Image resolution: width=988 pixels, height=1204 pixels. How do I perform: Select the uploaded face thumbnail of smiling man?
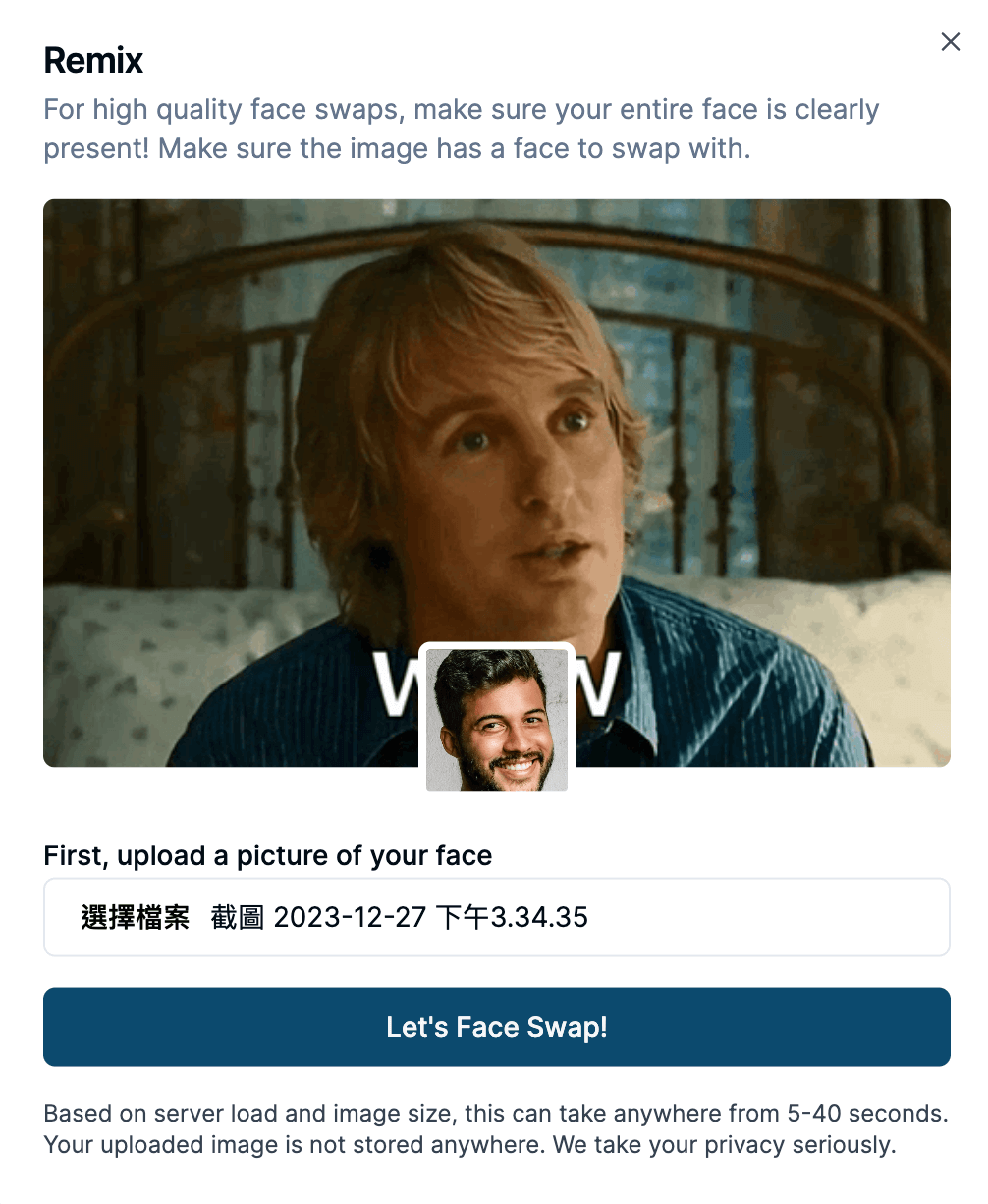[497, 719]
